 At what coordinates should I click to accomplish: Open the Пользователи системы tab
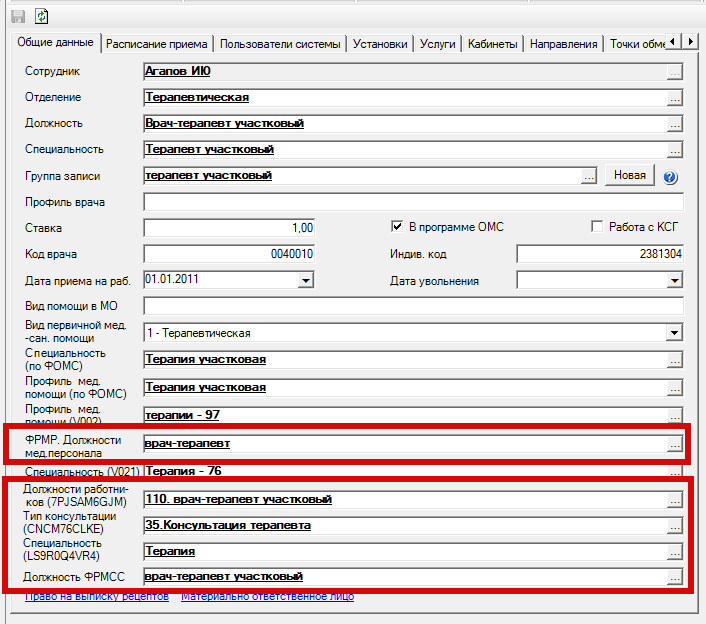click(281, 44)
